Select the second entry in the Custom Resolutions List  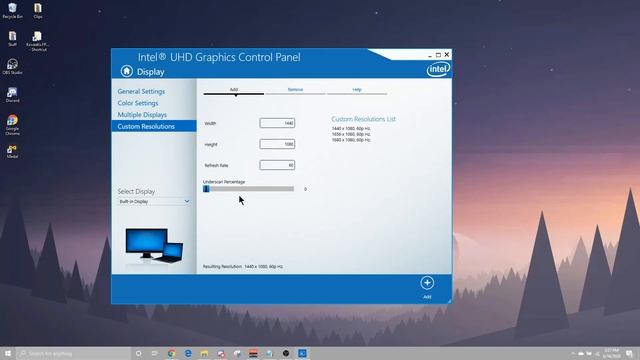coord(351,134)
